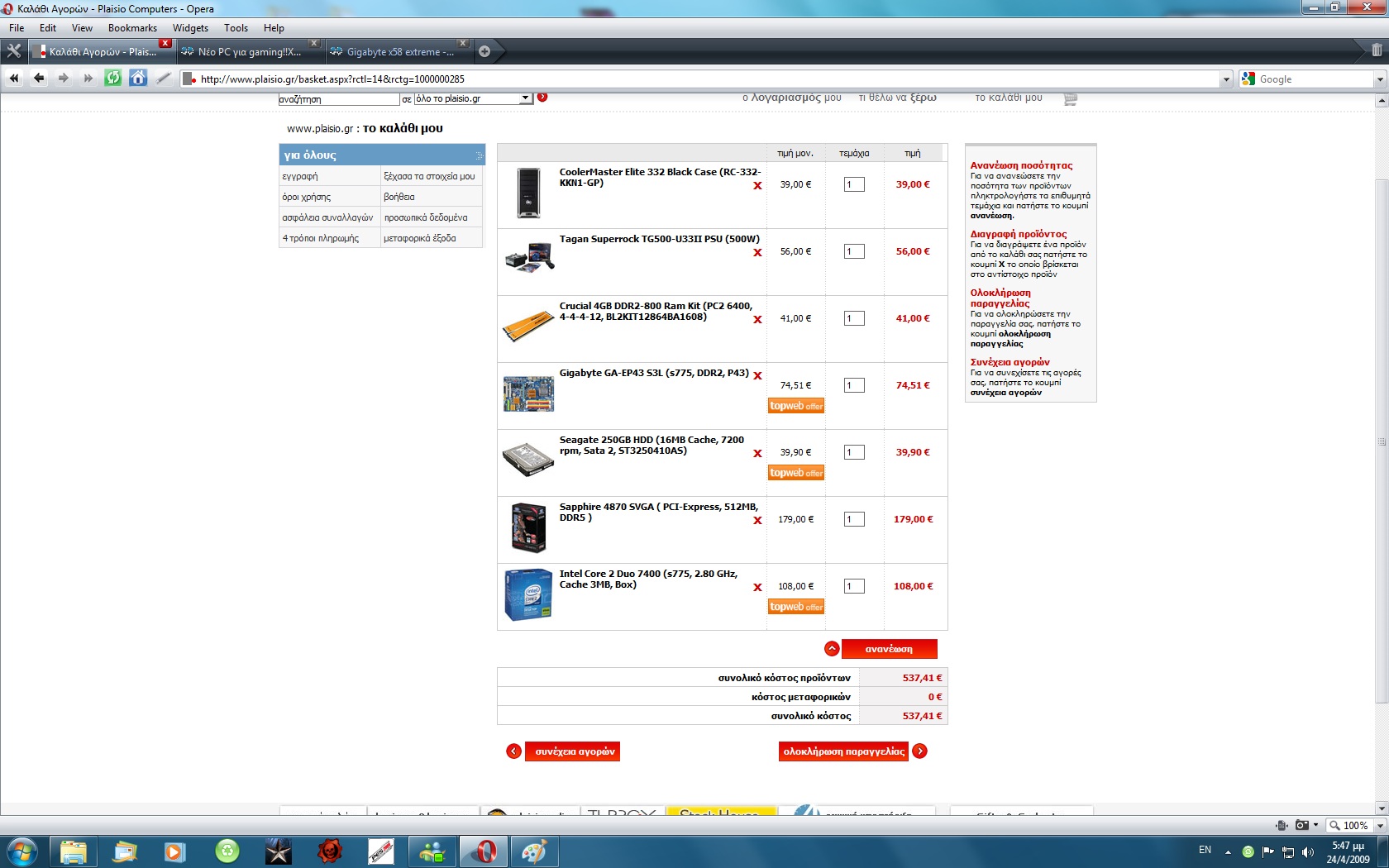Go back one page in Opera

(39, 79)
